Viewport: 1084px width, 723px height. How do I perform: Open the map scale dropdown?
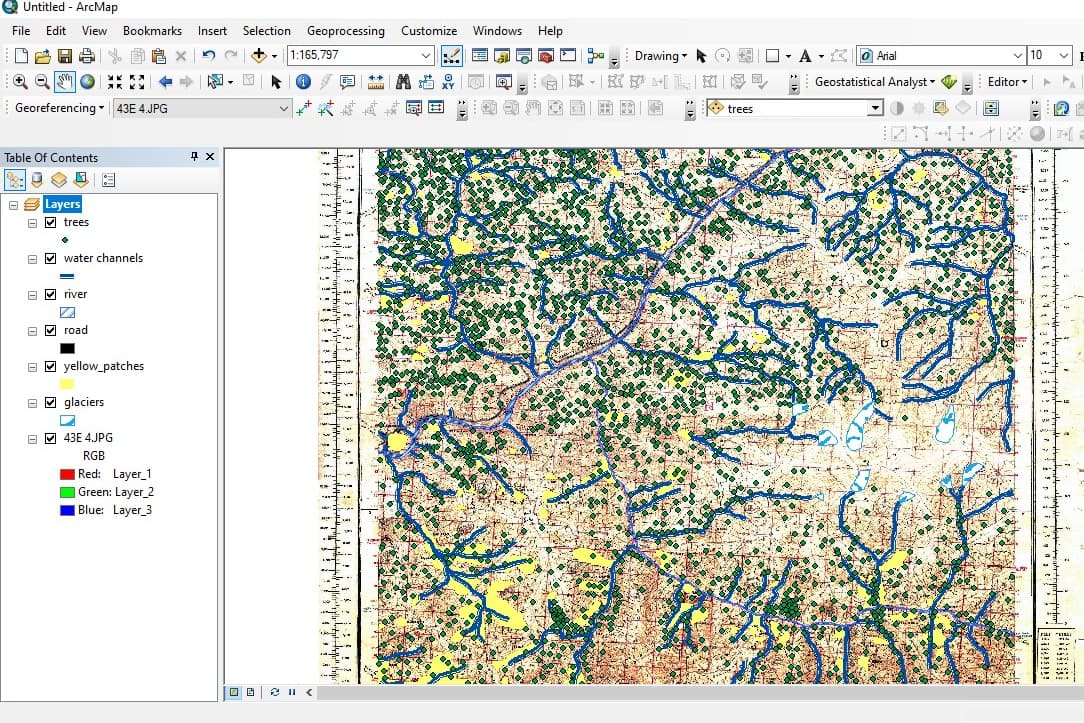pyautogui.click(x=426, y=55)
